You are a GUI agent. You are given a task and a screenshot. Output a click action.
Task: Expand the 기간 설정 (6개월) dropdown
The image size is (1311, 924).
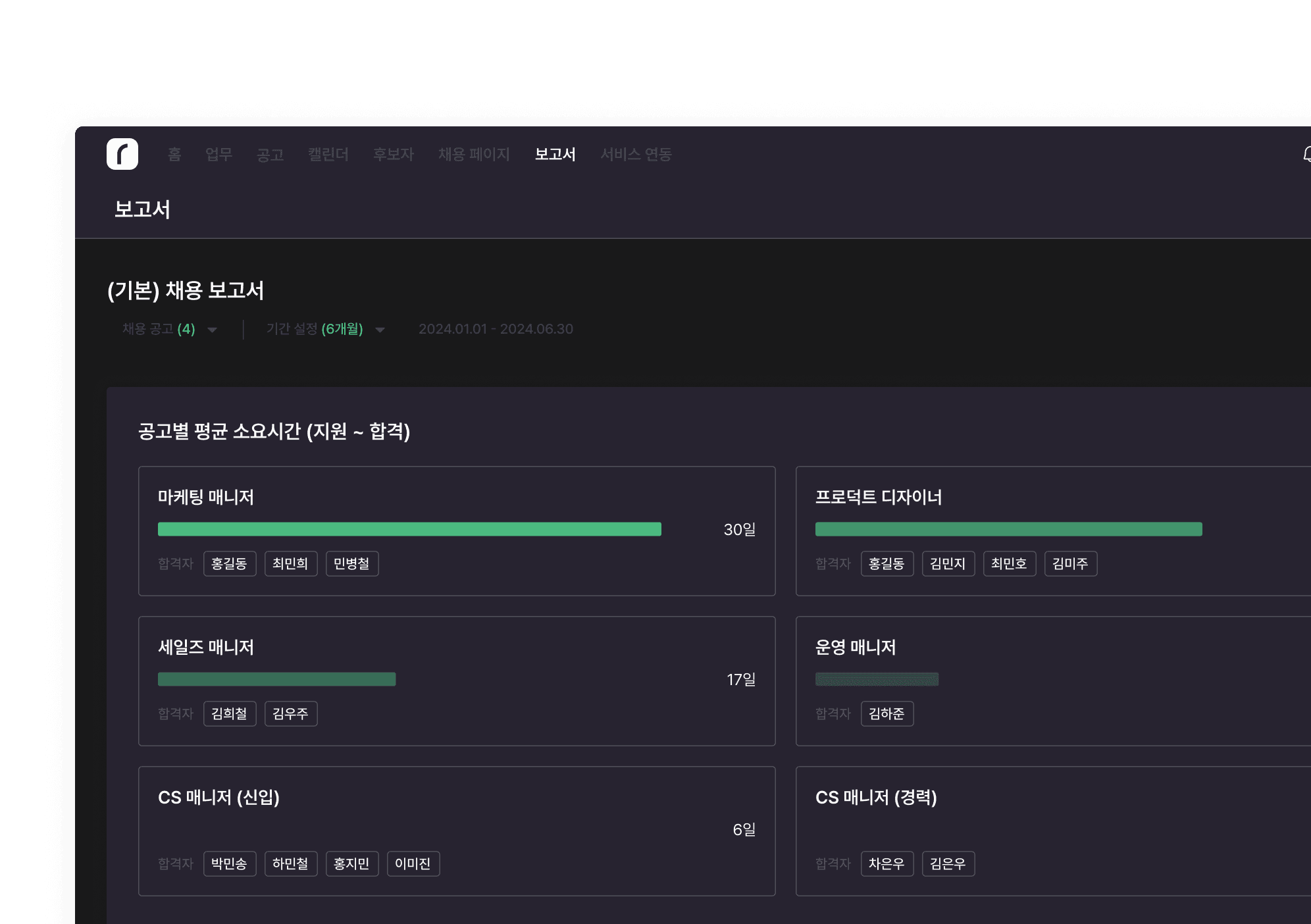[326, 329]
